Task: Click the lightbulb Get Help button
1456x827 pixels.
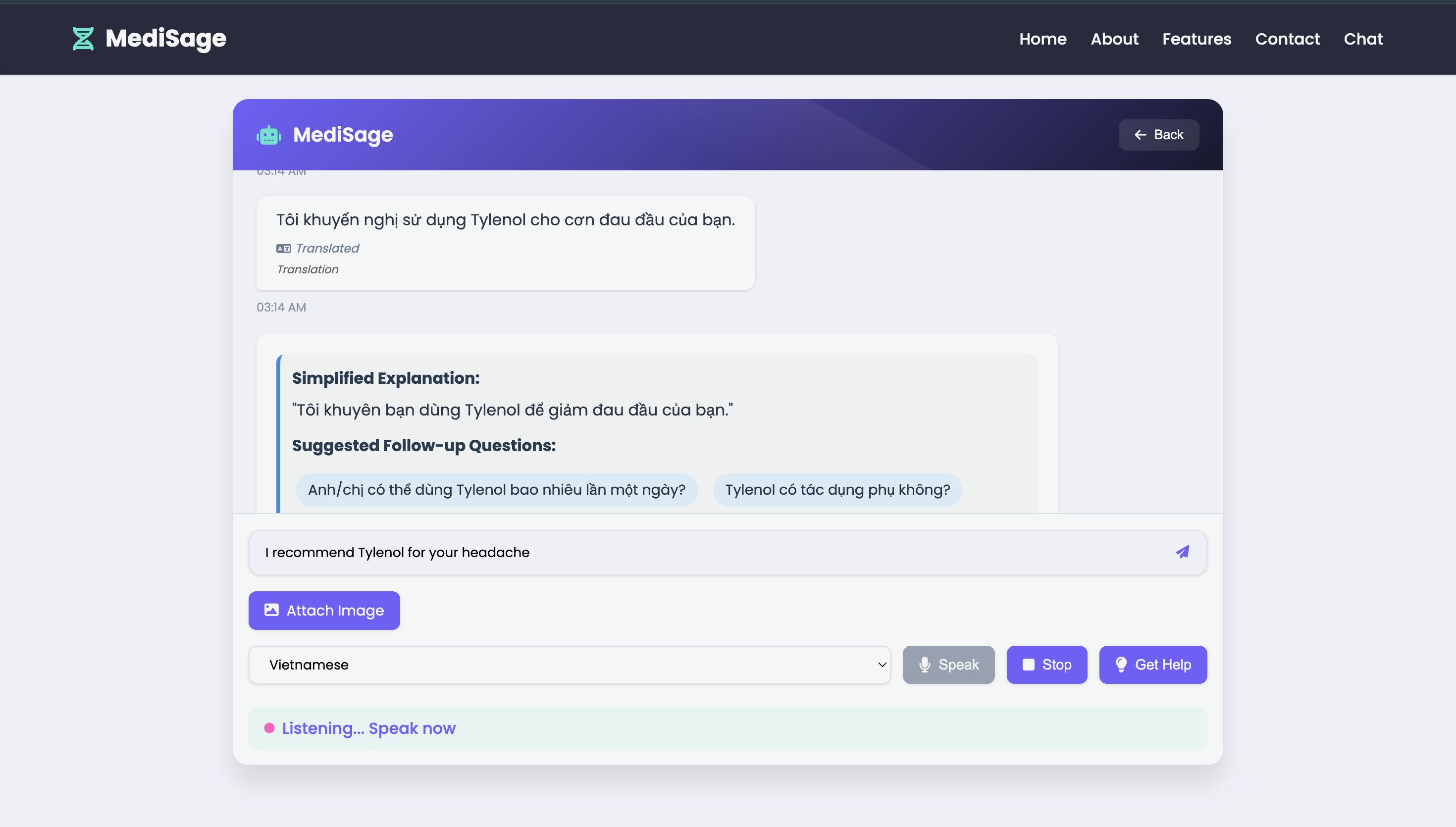Action: tap(1152, 665)
